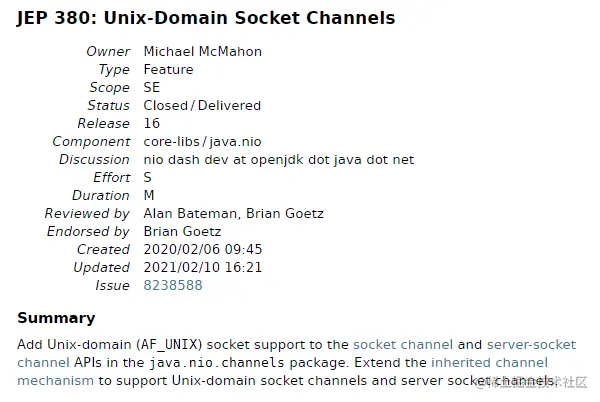Click the 'Feature' type value

pyautogui.click(x=168, y=70)
